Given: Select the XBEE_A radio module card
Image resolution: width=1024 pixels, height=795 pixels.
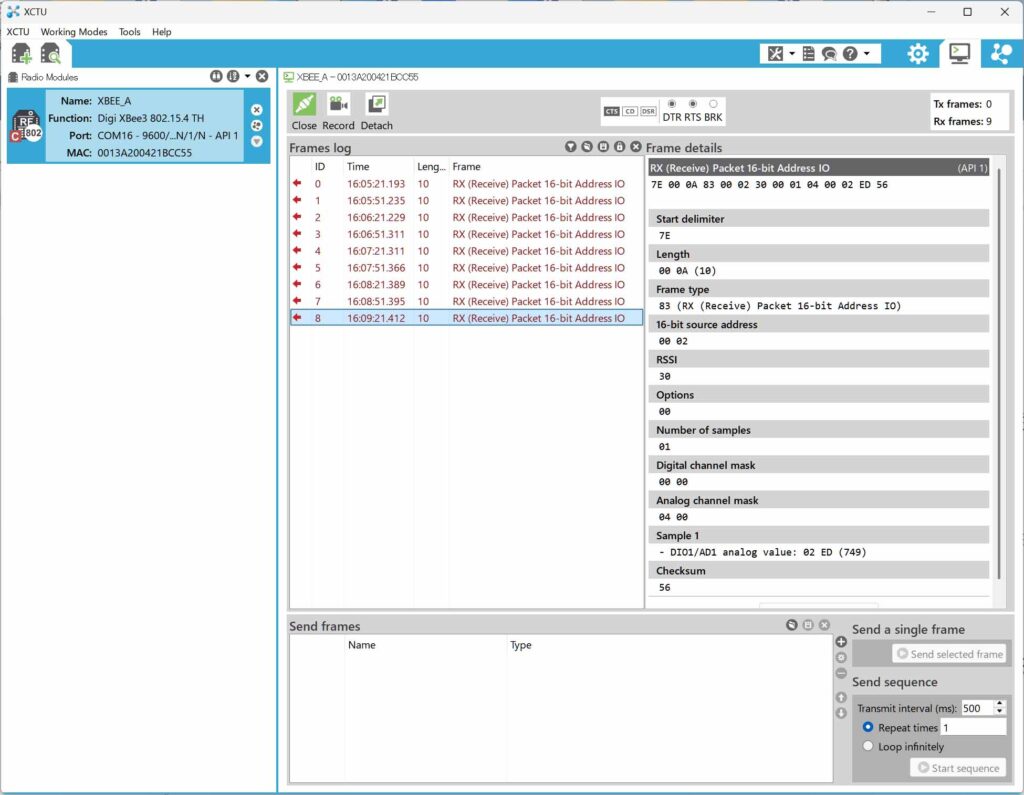Looking at the screenshot, I should [138, 126].
